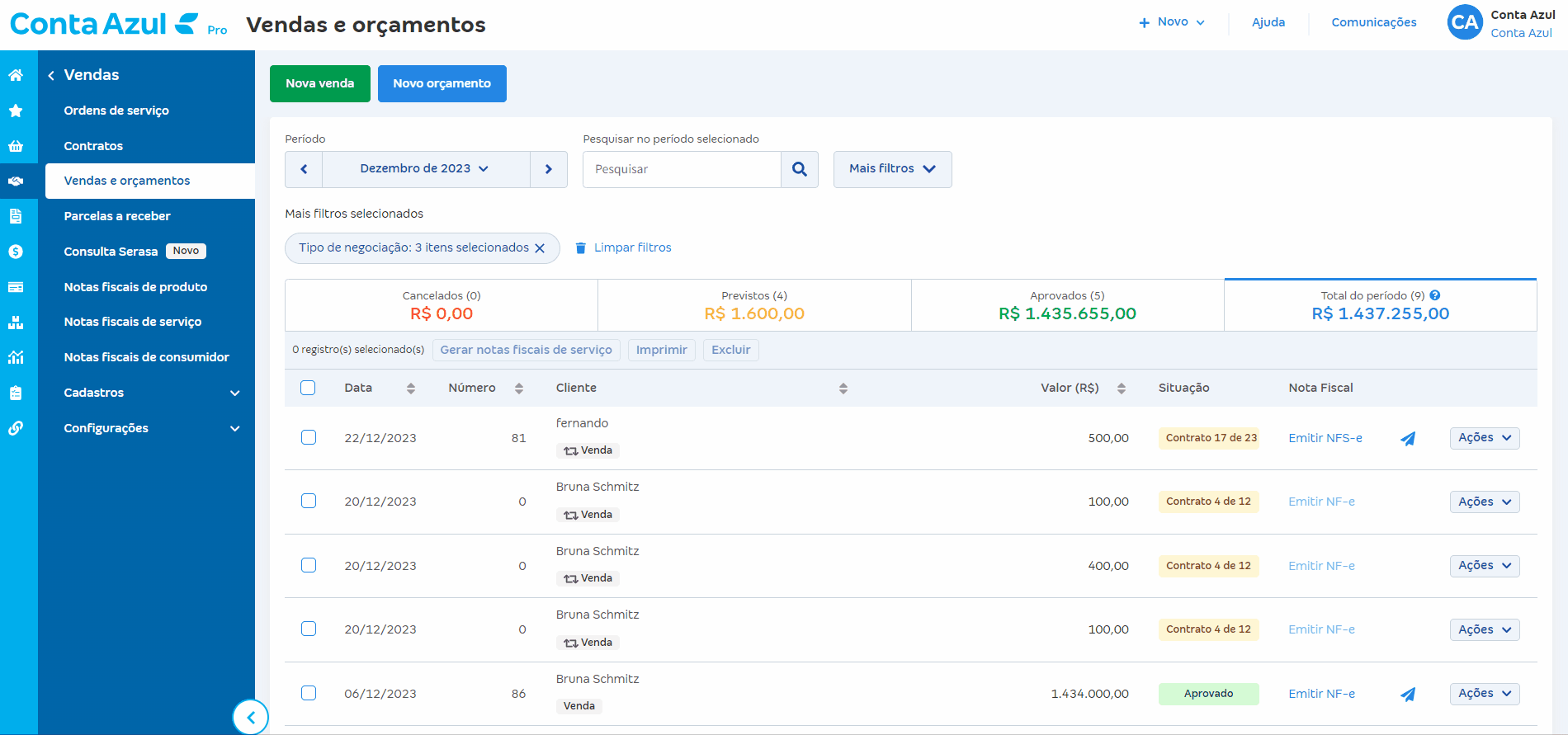Click the Imprimir button
Screen dimensions: 1568x735
662,350
